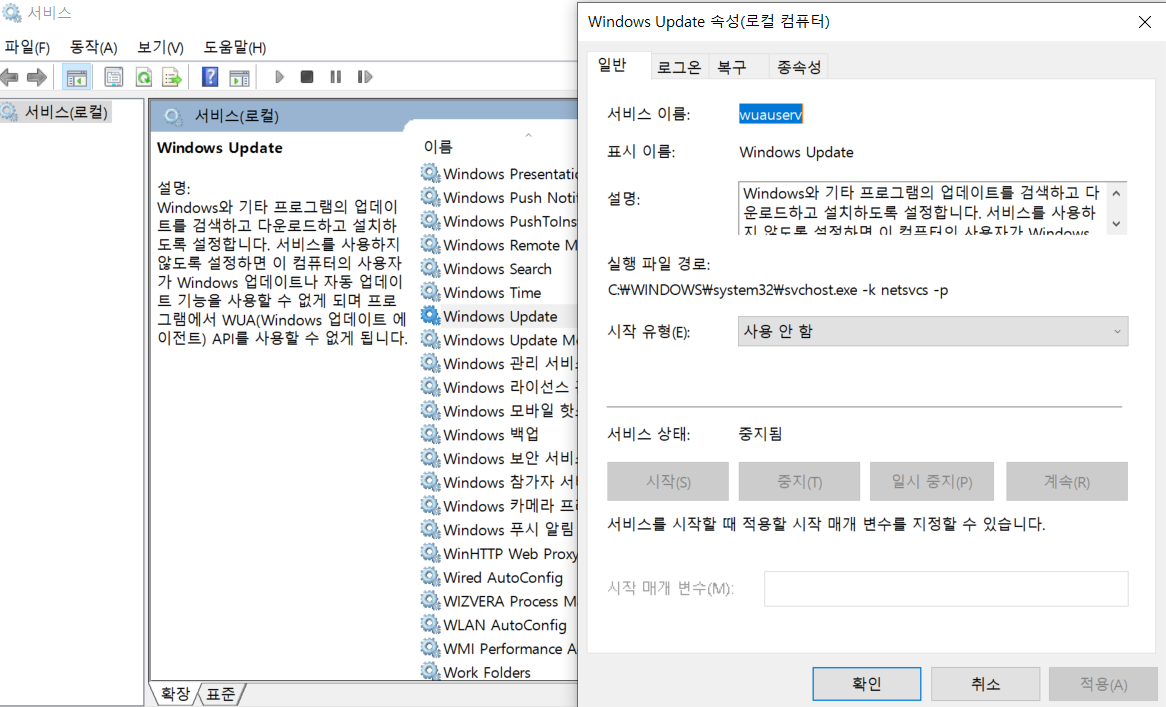Viewport: 1166px width, 707px height.
Task: Switch to 표준 view tab at bottom
Action: 221,694
